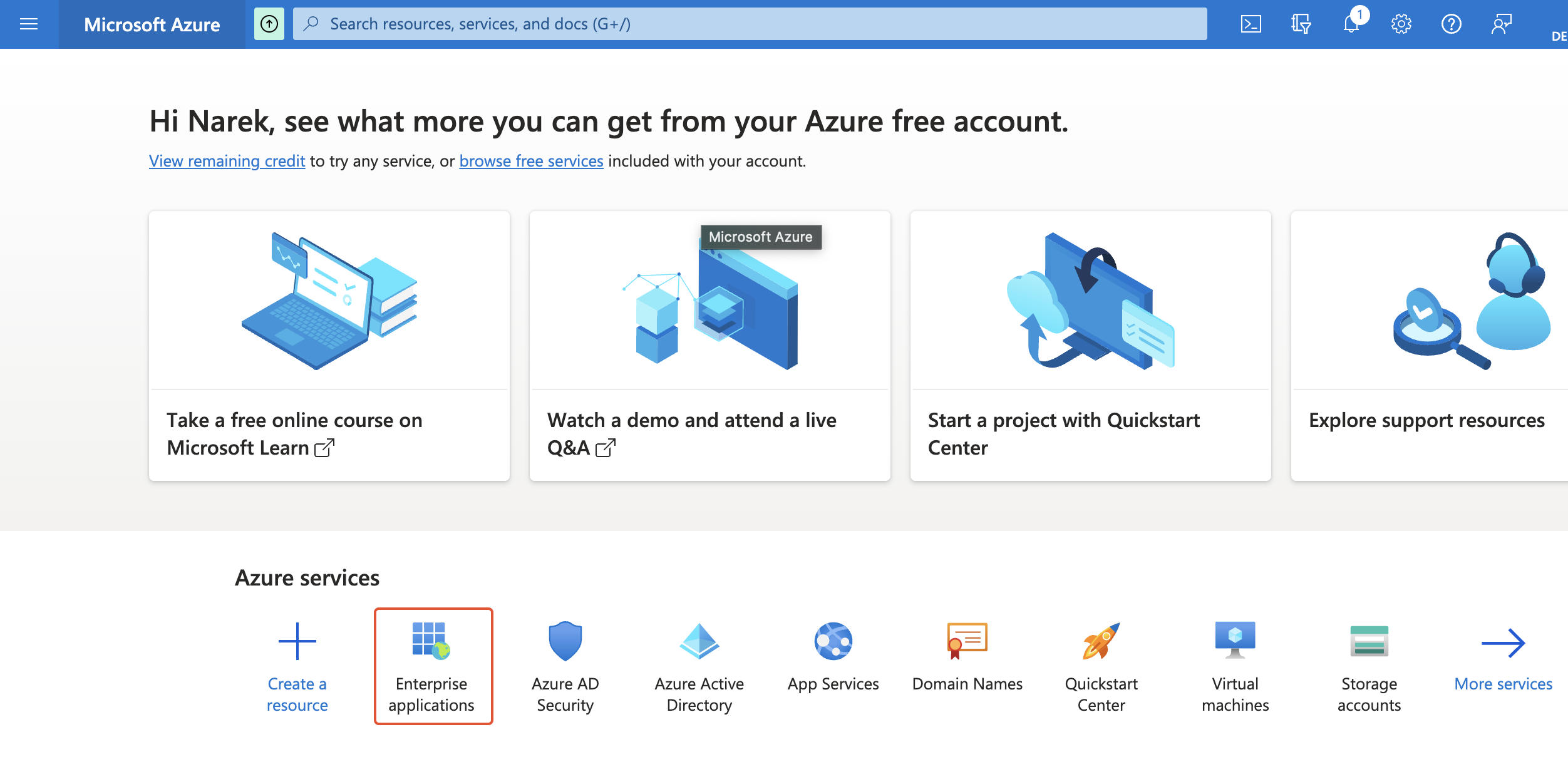Viewport: 1568px width, 774px height.
Task: Open the hamburger navigation menu
Action: pos(28,24)
